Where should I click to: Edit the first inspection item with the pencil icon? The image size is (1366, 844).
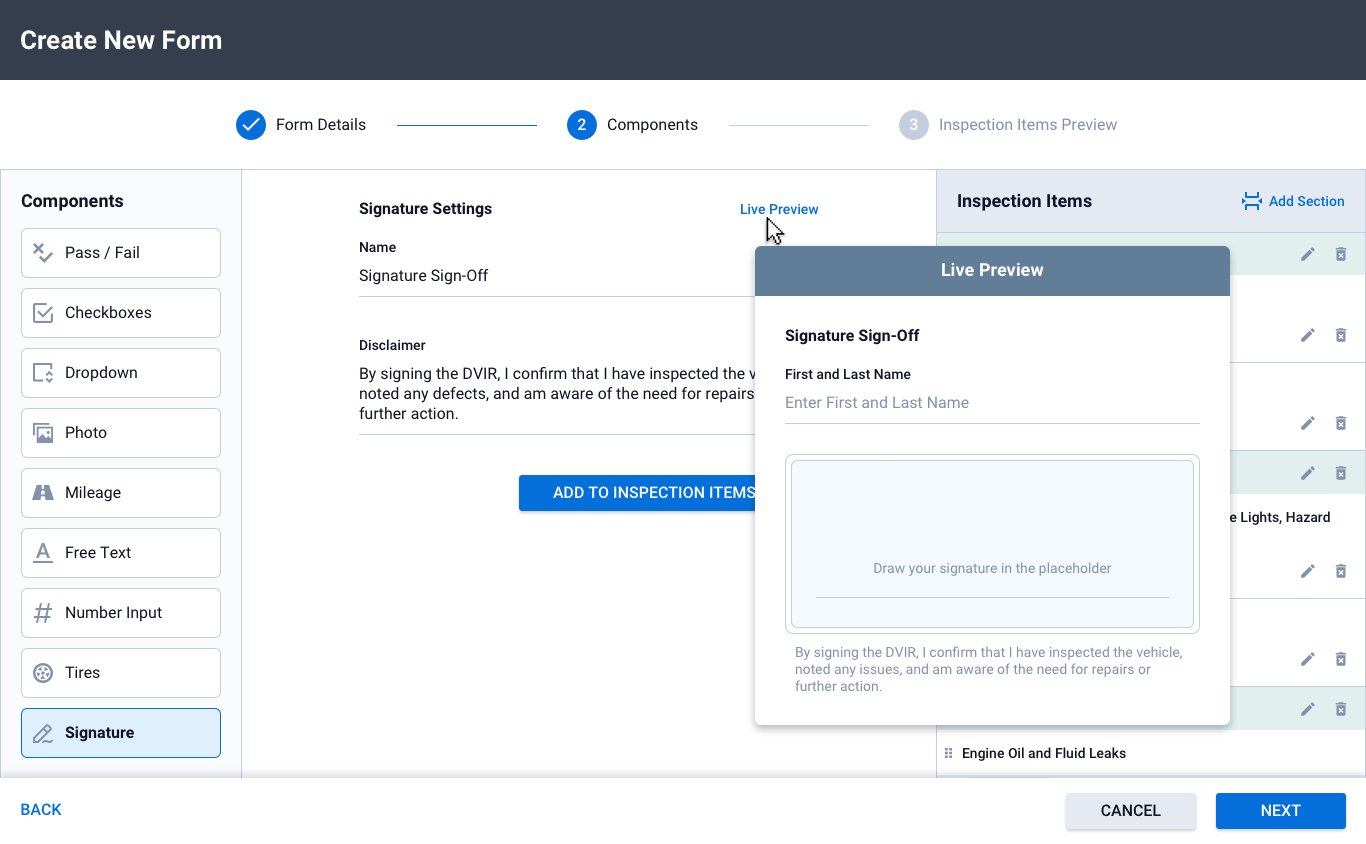pos(1307,254)
